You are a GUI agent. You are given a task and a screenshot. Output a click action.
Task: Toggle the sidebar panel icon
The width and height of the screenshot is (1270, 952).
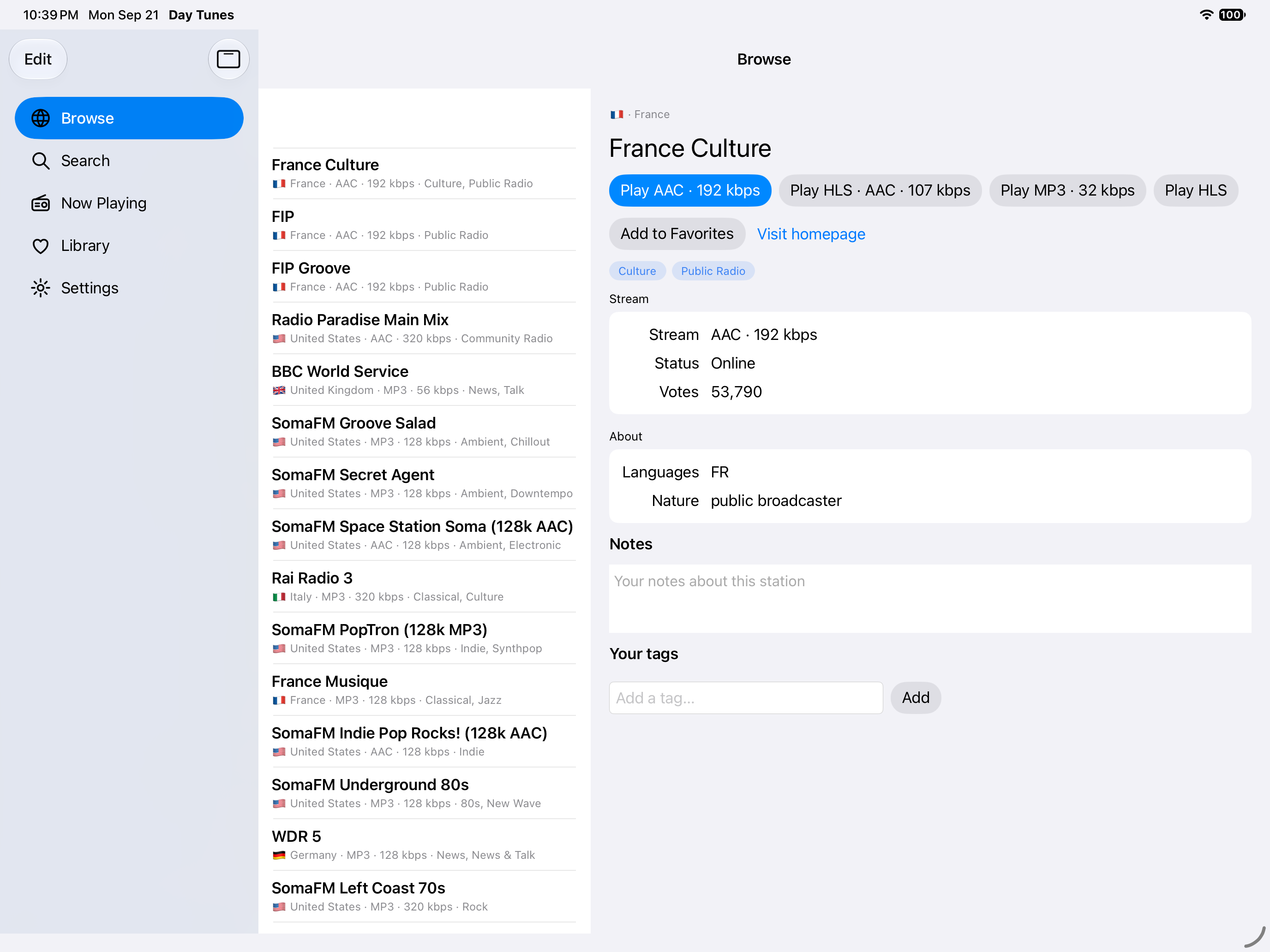[228, 59]
